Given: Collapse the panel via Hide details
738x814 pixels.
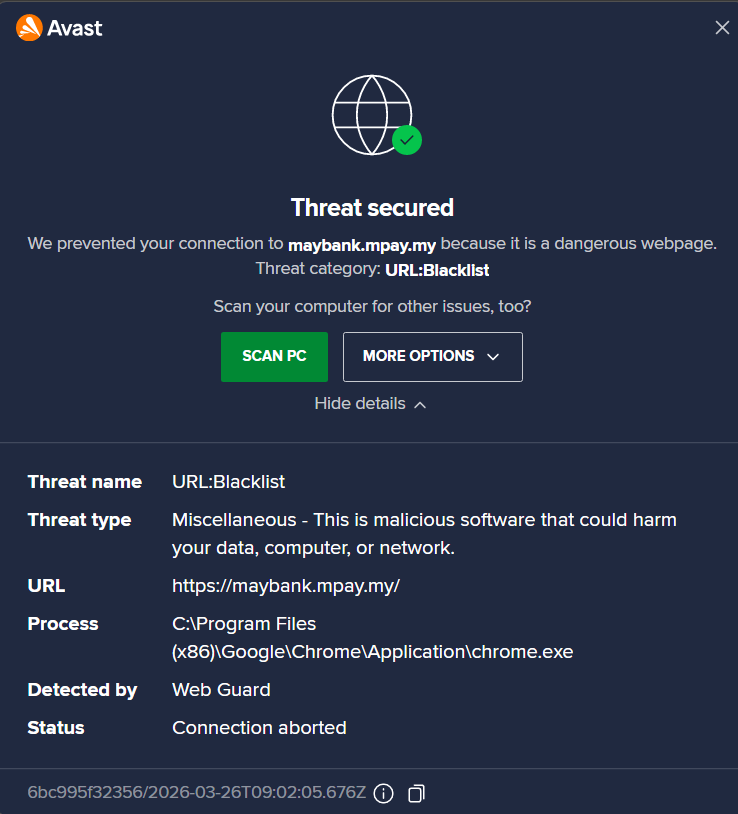Looking at the screenshot, I should 360,404.
